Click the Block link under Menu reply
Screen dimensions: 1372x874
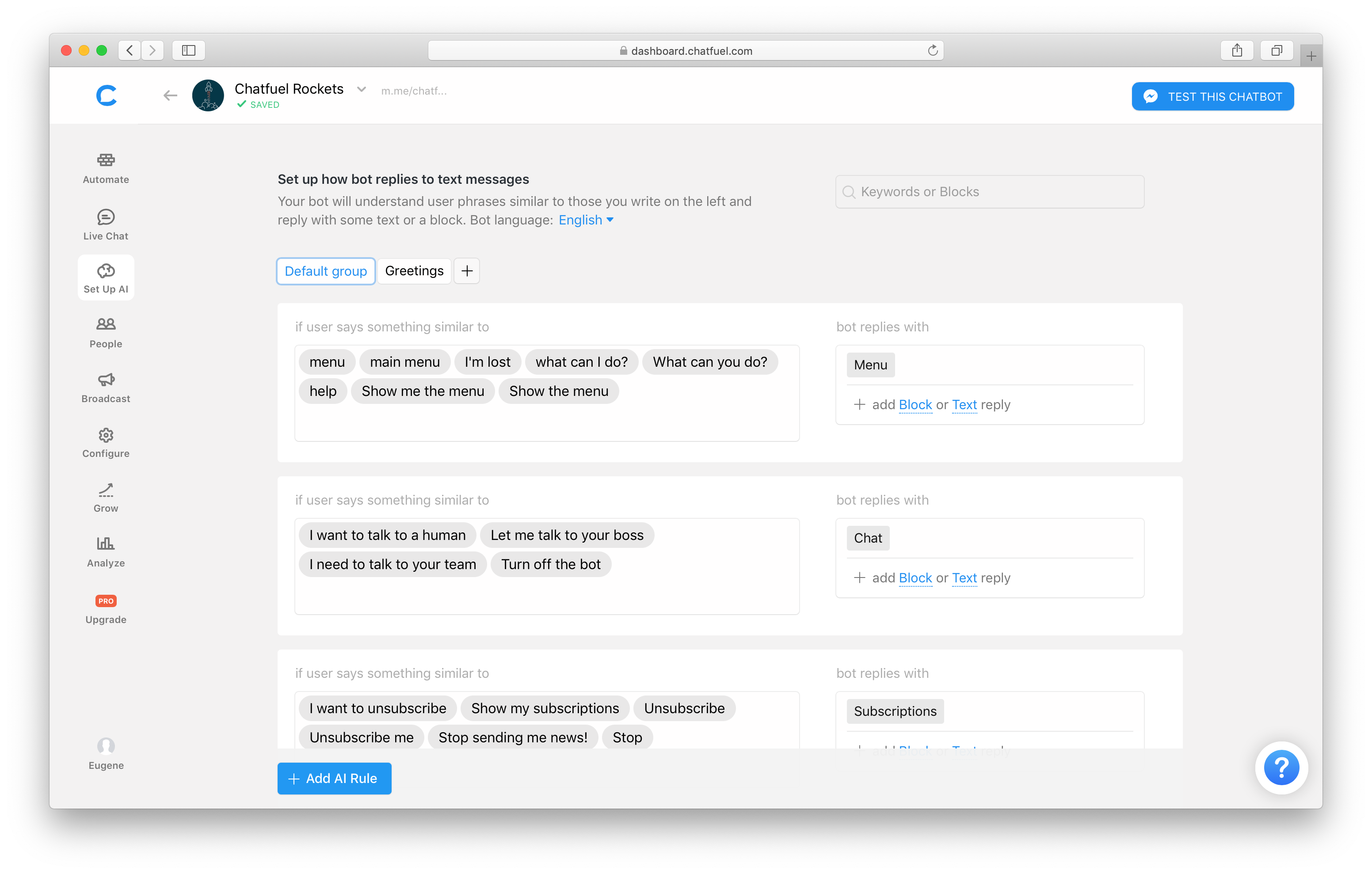pyautogui.click(x=915, y=405)
